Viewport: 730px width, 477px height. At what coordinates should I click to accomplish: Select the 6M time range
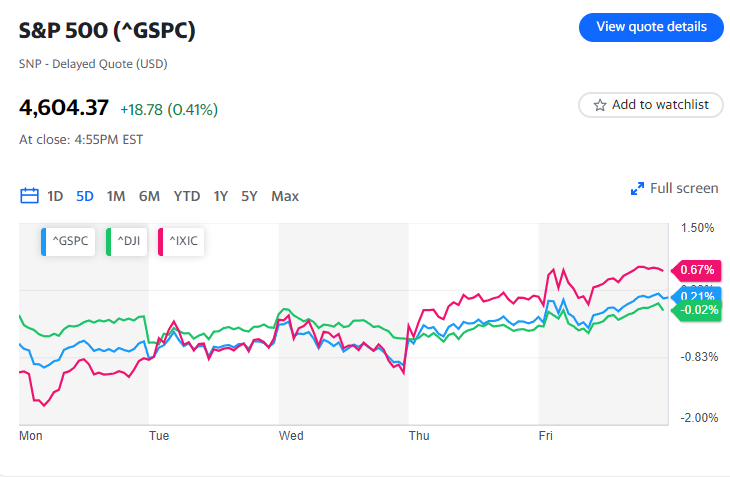(149, 196)
